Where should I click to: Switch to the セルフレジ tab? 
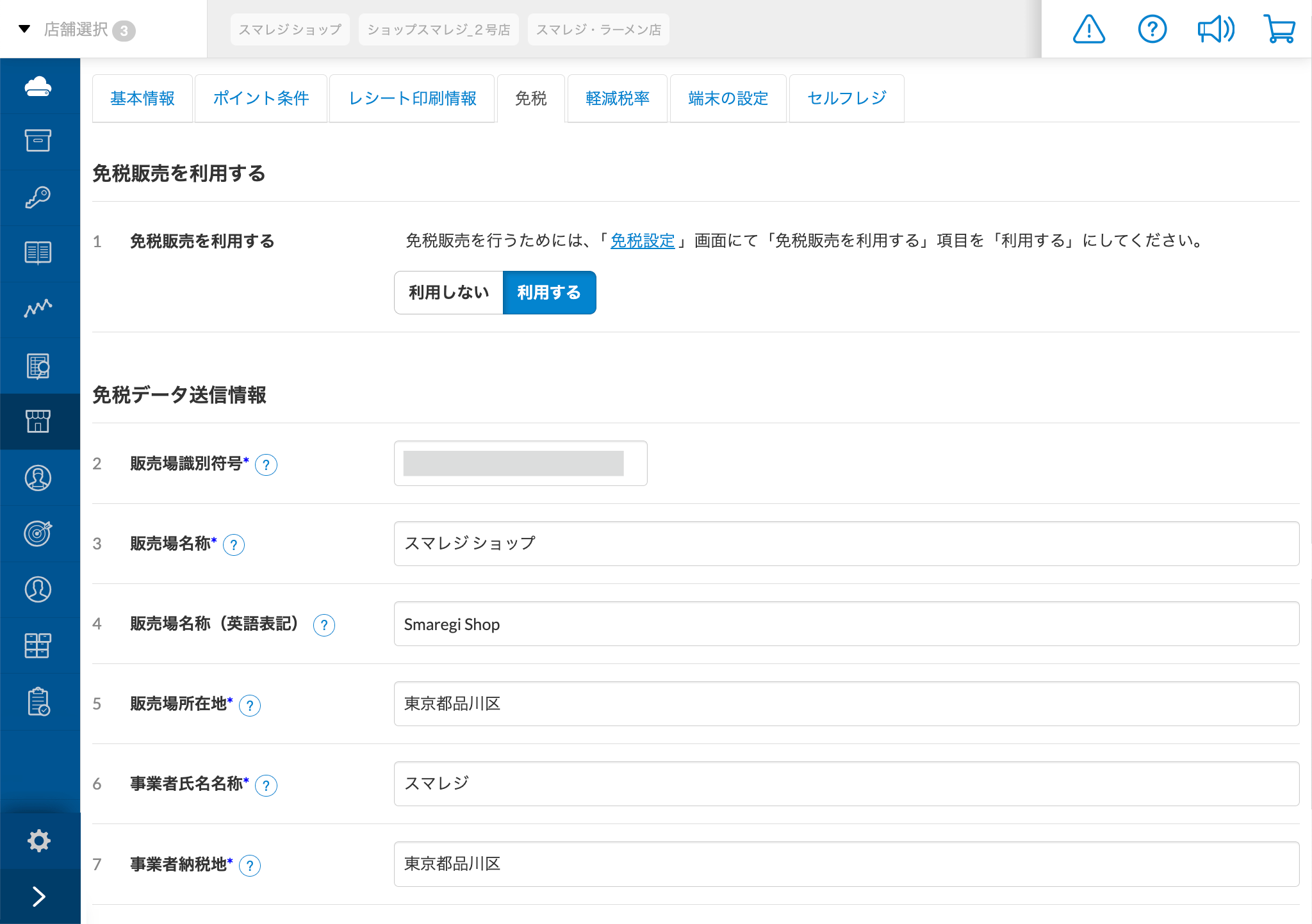click(x=846, y=98)
